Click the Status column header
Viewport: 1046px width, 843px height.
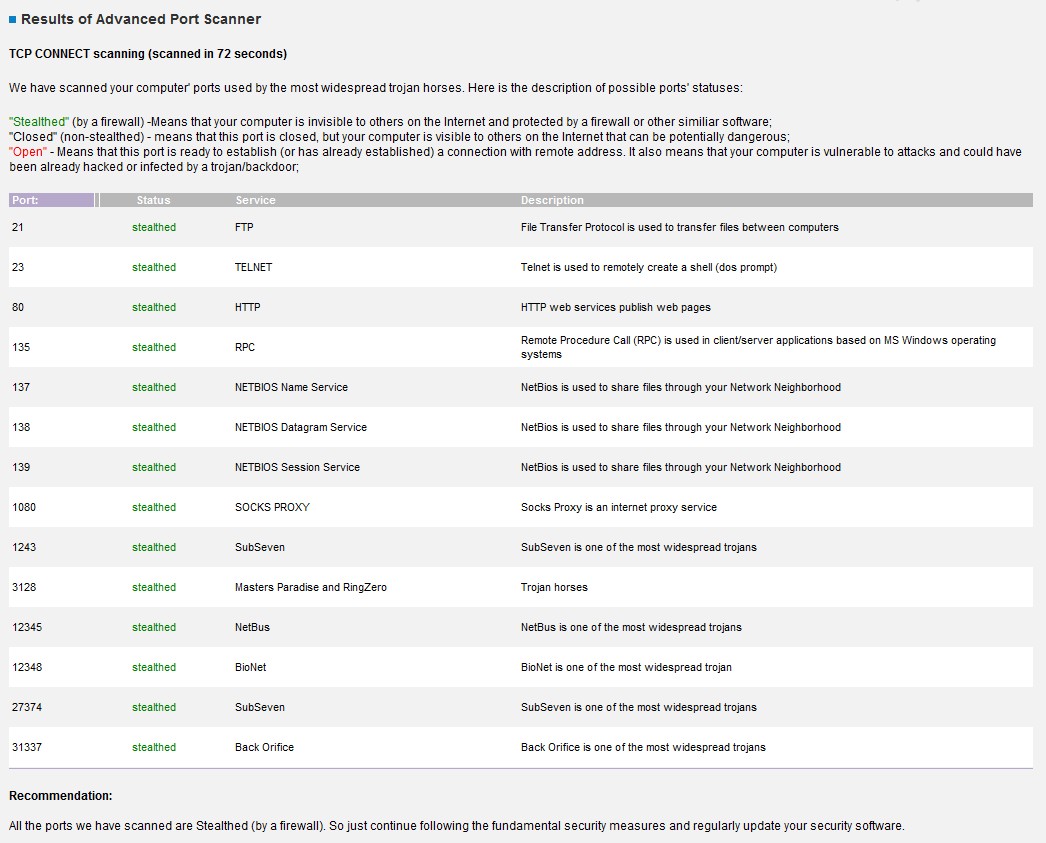click(x=153, y=200)
